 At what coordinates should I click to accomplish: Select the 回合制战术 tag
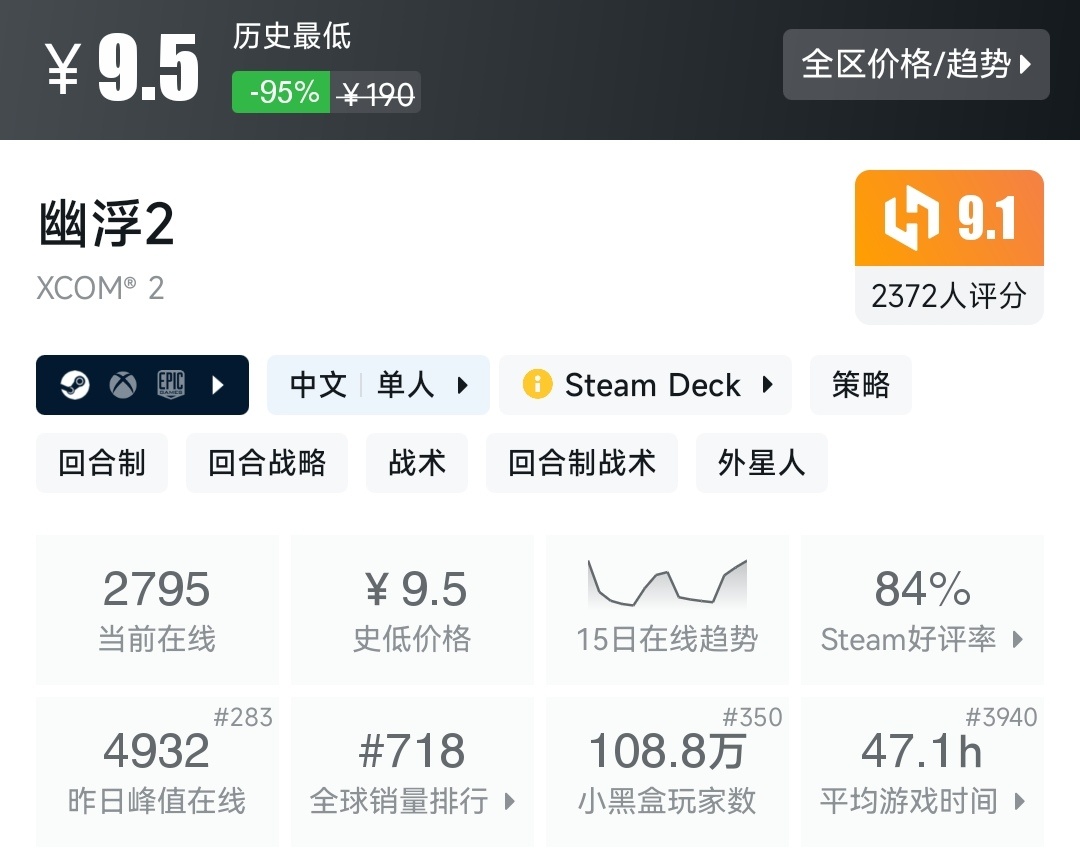[x=581, y=462]
